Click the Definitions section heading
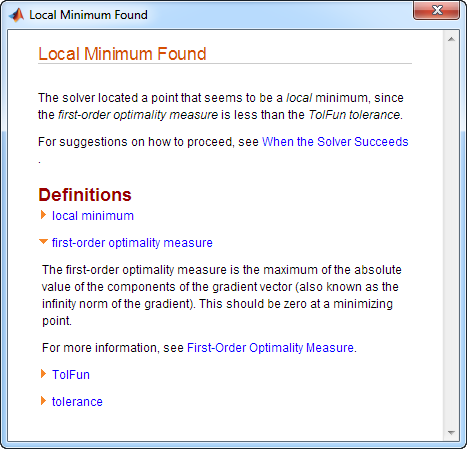 pyautogui.click(x=85, y=195)
